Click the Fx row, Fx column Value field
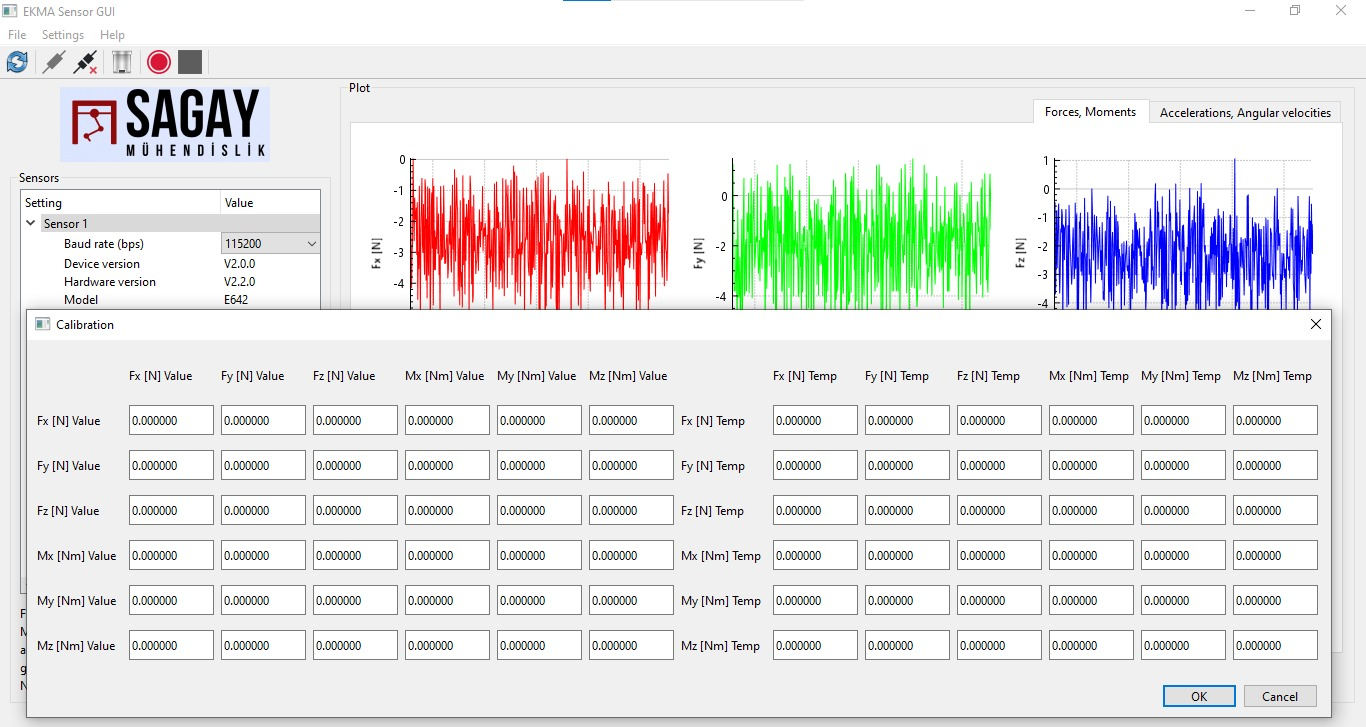 (x=171, y=421)
